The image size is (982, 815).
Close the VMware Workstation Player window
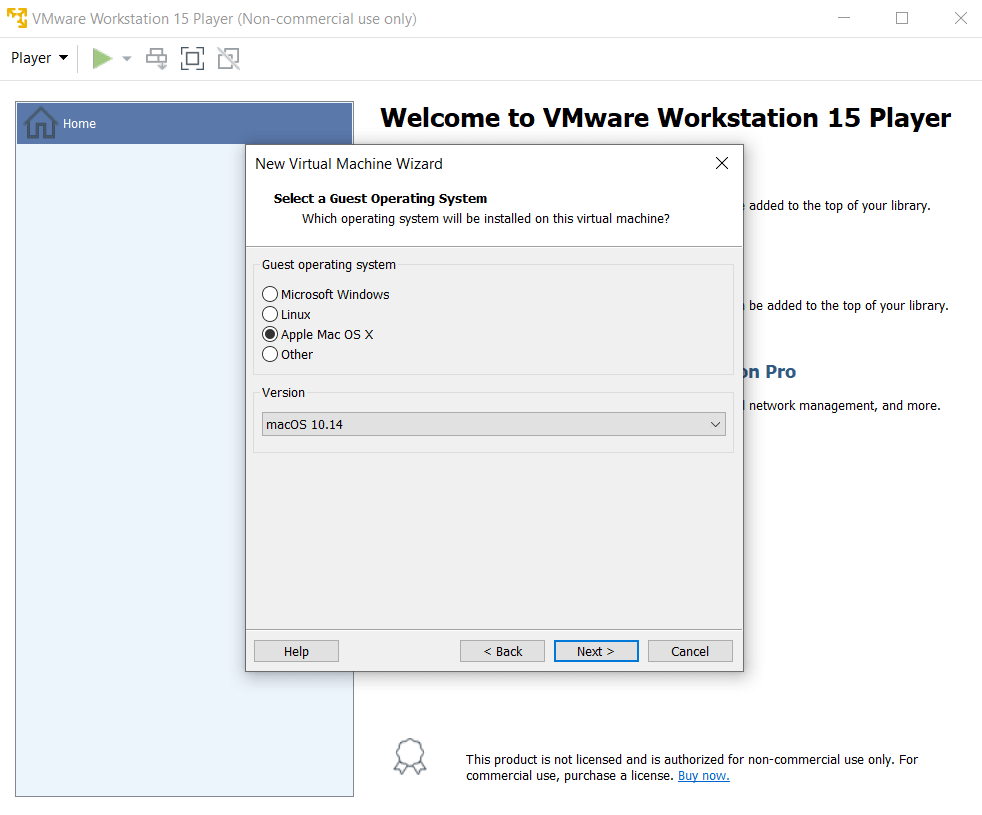point(961,18)
